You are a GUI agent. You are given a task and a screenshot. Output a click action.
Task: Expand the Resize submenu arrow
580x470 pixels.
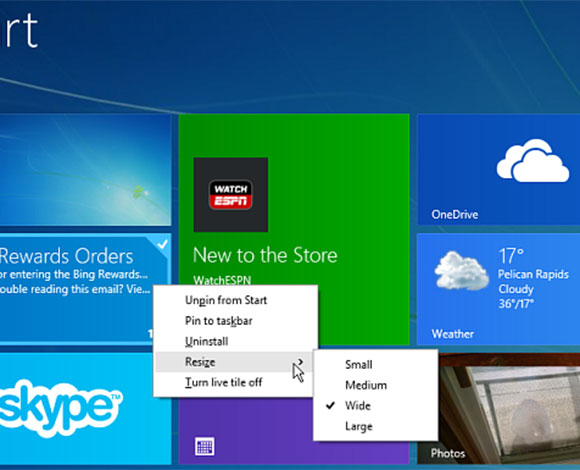pos(300,362)
